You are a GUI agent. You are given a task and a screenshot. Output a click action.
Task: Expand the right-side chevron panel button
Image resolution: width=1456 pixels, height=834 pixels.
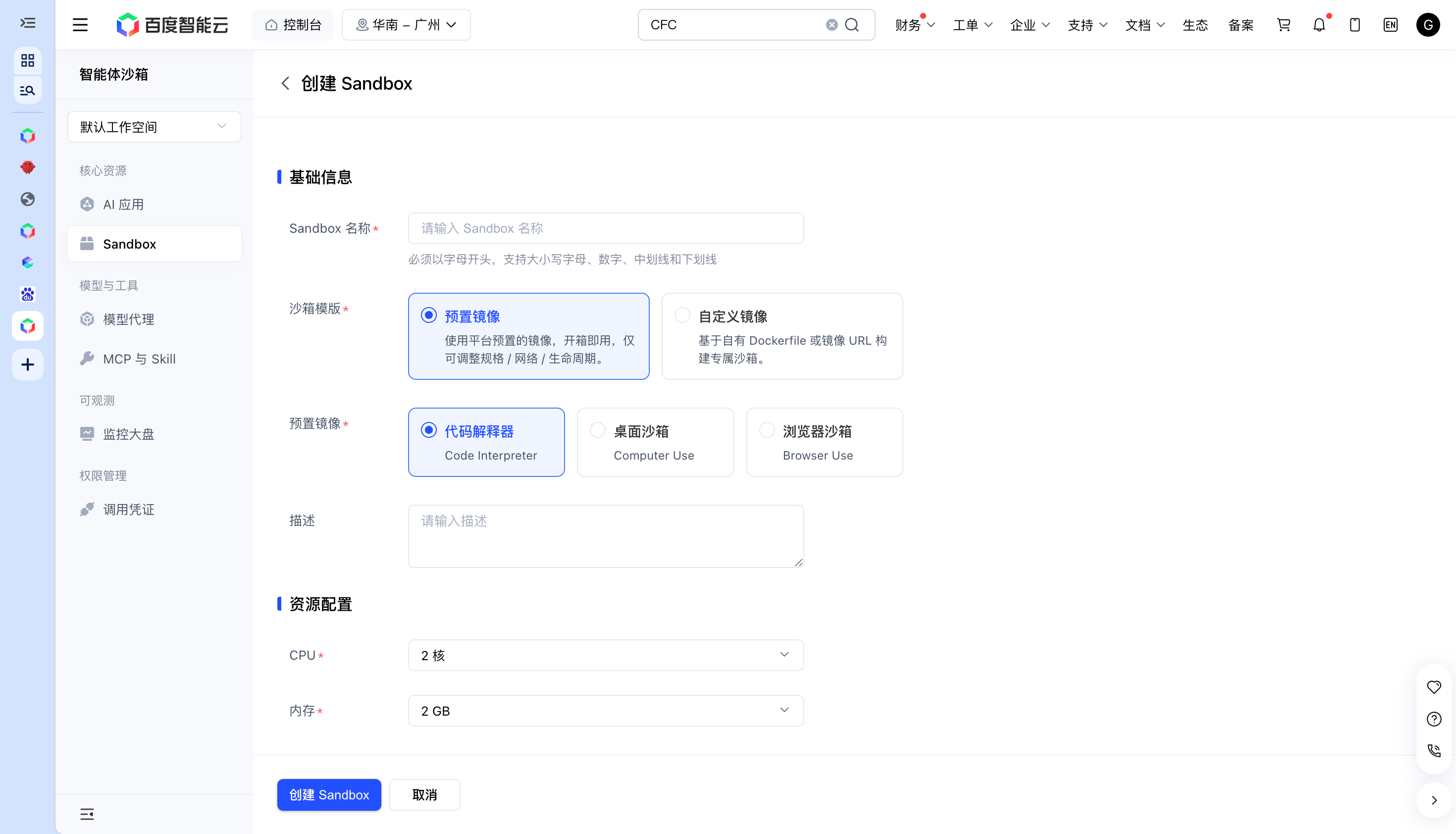pyautogui.click(x=1434, y=800)
